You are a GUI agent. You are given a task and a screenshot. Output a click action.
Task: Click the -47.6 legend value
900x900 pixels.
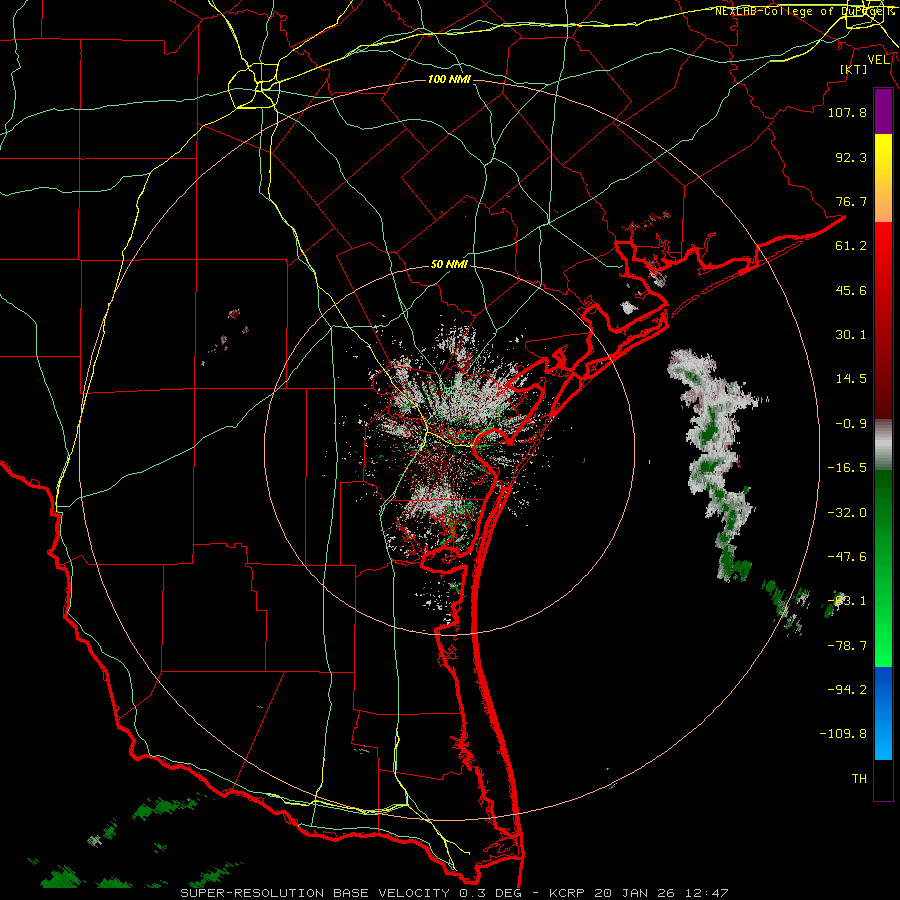pos(847,557)
